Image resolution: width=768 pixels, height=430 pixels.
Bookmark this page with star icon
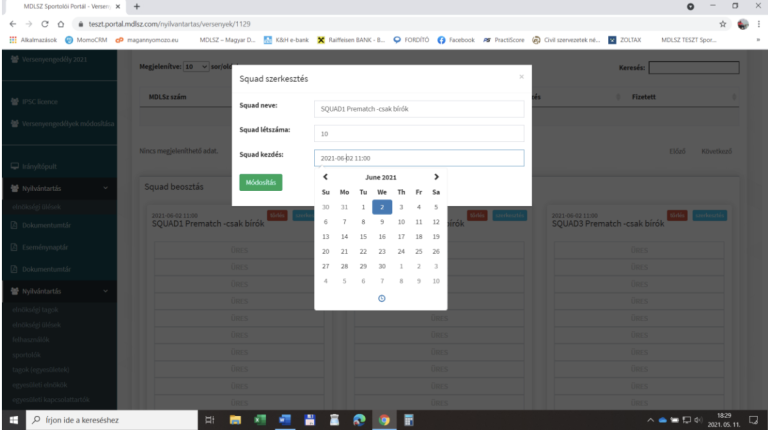tap(723, 23)
